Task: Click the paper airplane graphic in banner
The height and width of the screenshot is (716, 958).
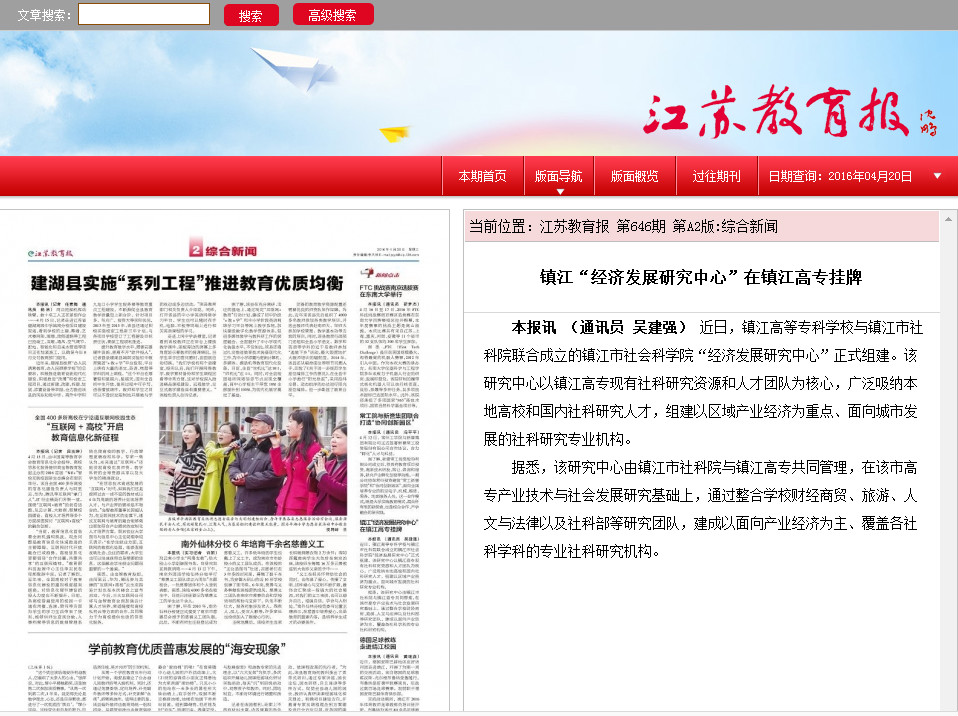Action: coord(281,66)
